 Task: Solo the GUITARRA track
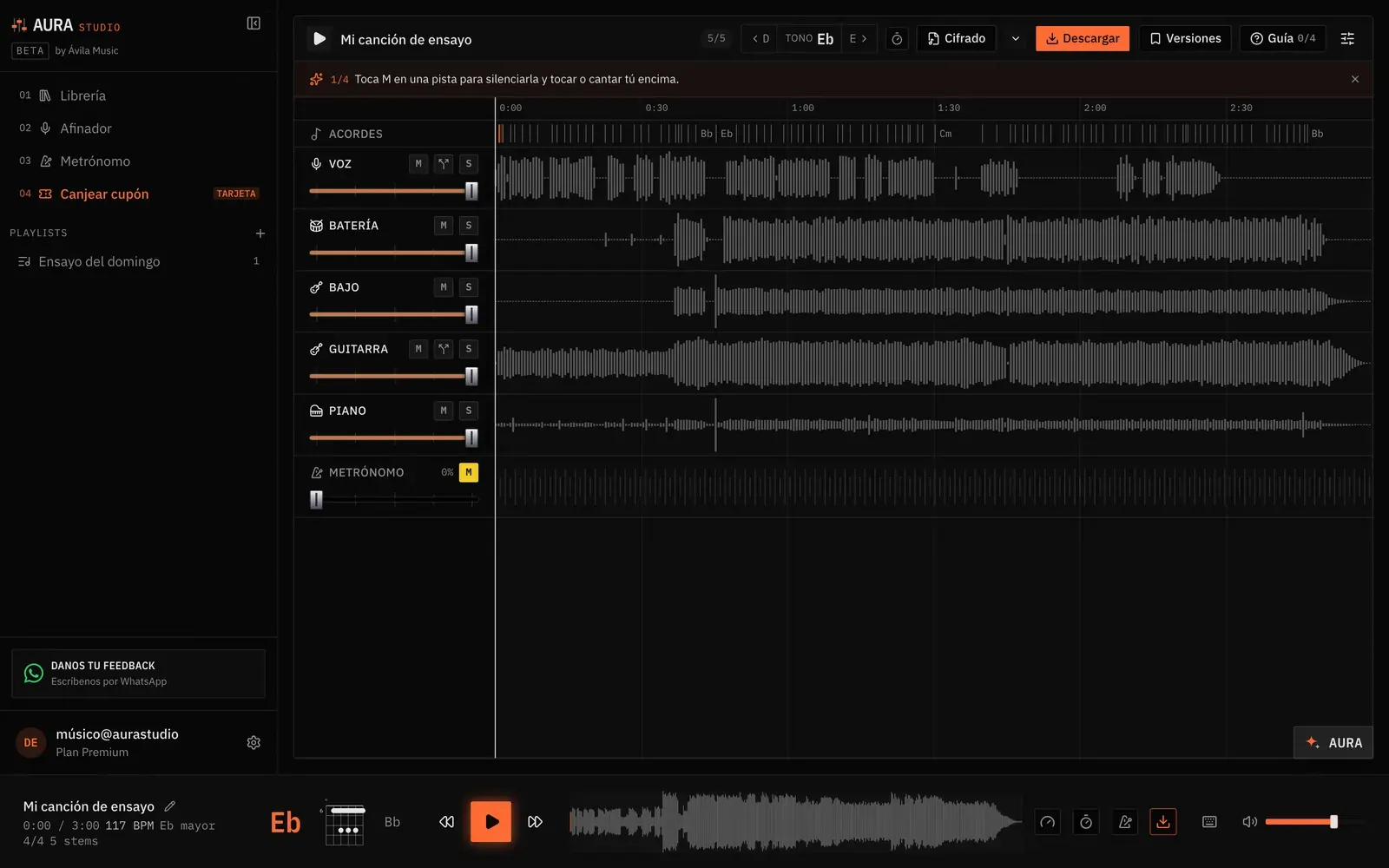pyautogui.click(x=469, y=349)
